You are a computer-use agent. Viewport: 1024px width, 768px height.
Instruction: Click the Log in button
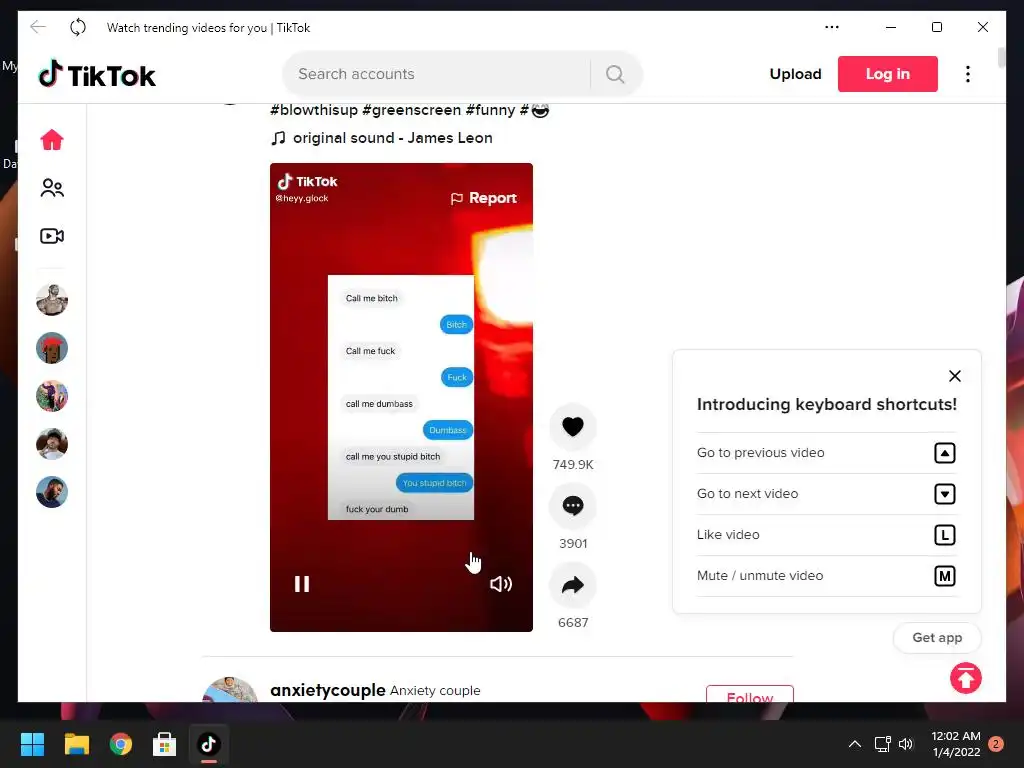point(888,74)
